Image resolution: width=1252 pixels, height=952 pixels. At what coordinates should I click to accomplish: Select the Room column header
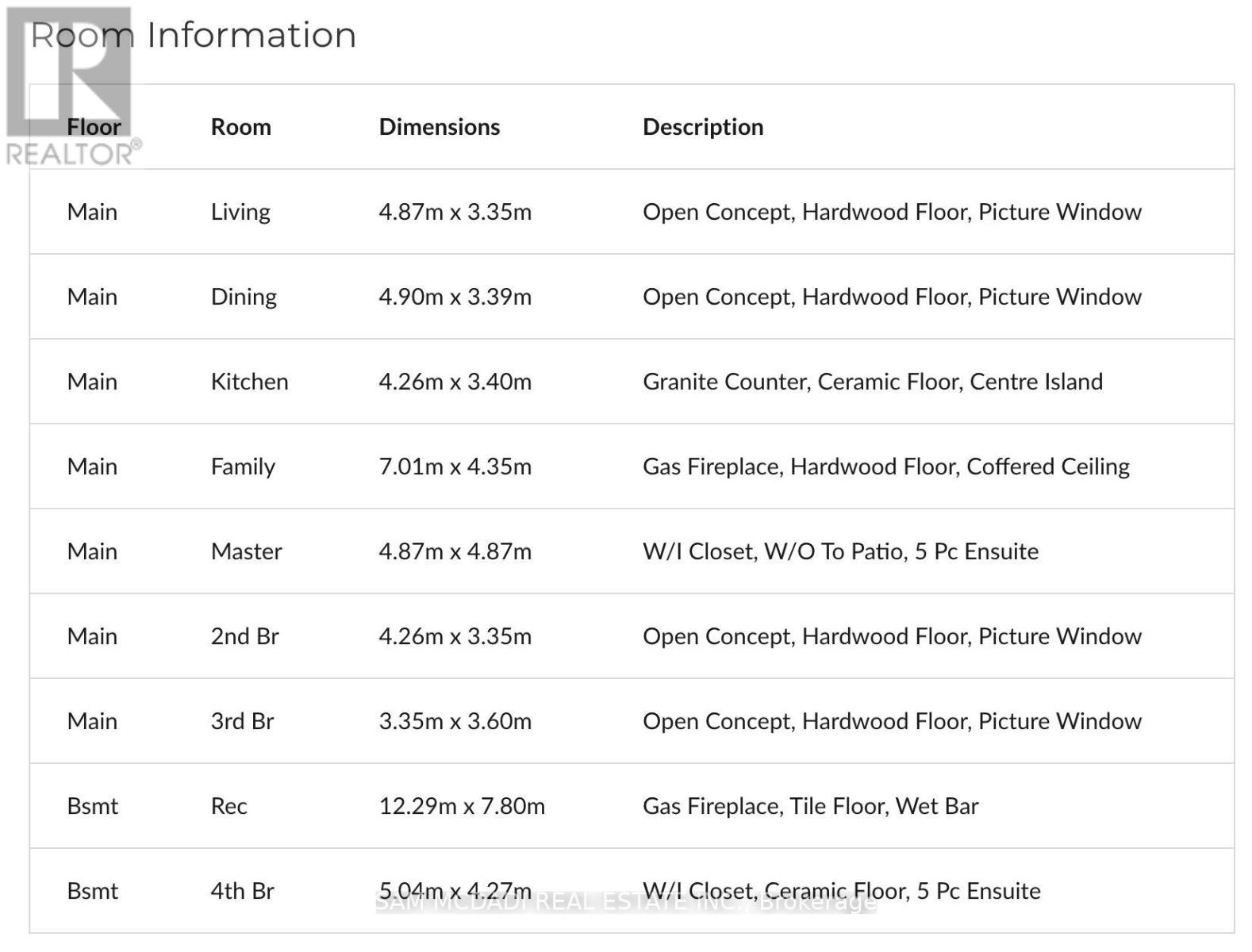pos(240,127)
